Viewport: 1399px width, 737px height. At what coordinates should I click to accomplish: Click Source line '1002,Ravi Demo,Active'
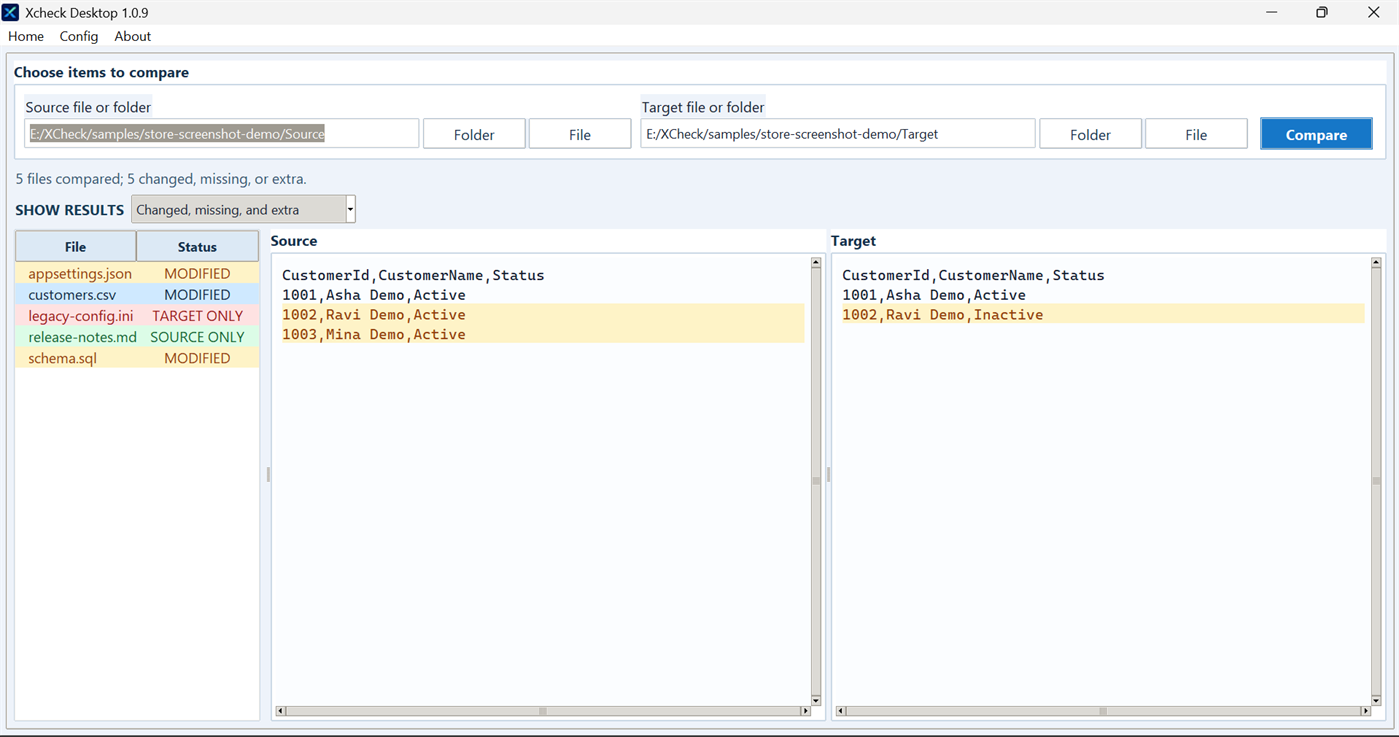pyautogui.click(x=374, y=314)
